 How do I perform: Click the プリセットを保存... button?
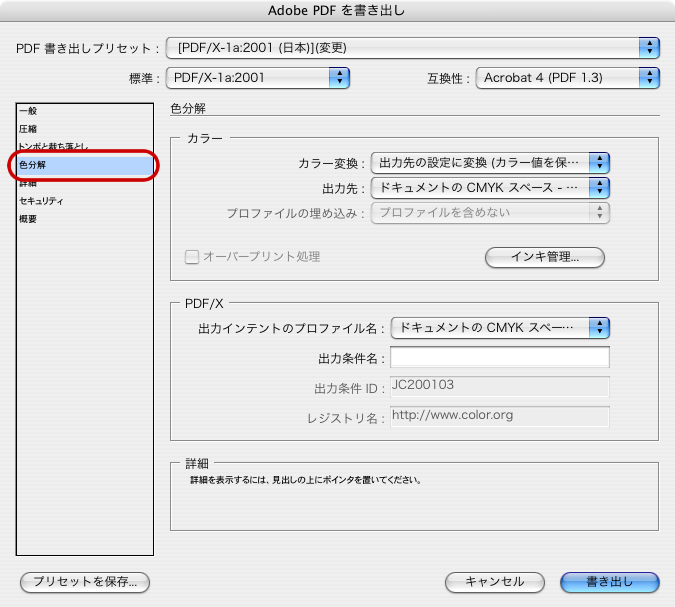click(85, 582)
